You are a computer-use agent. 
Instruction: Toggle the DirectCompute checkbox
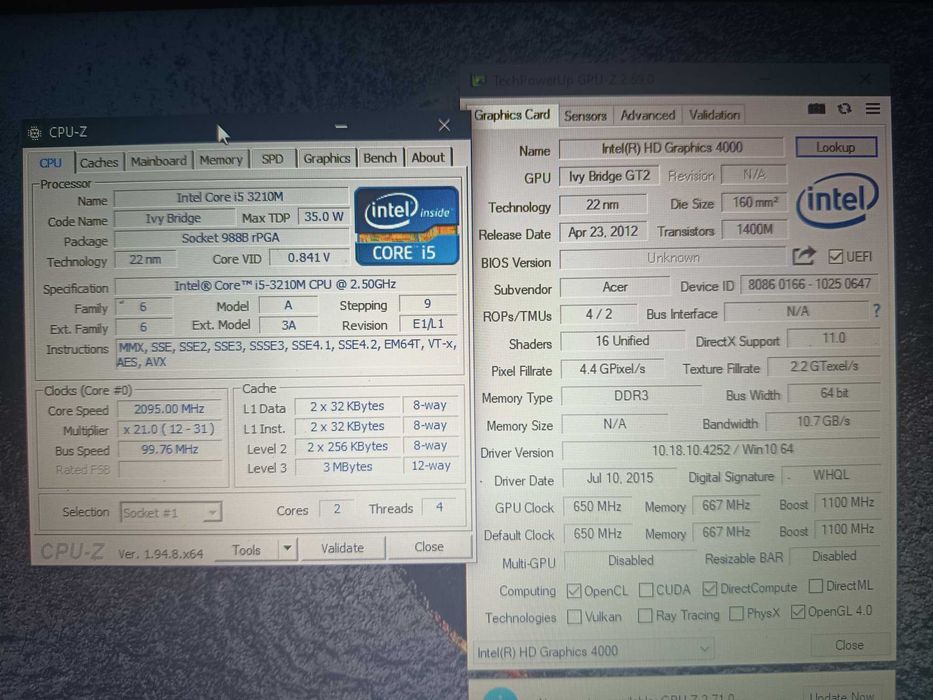709,589
